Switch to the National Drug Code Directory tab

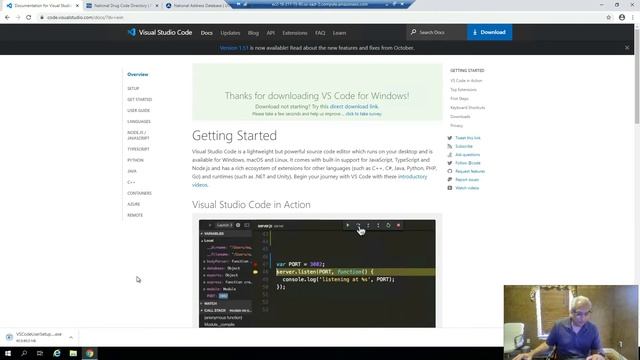click(x=122, y=6)
